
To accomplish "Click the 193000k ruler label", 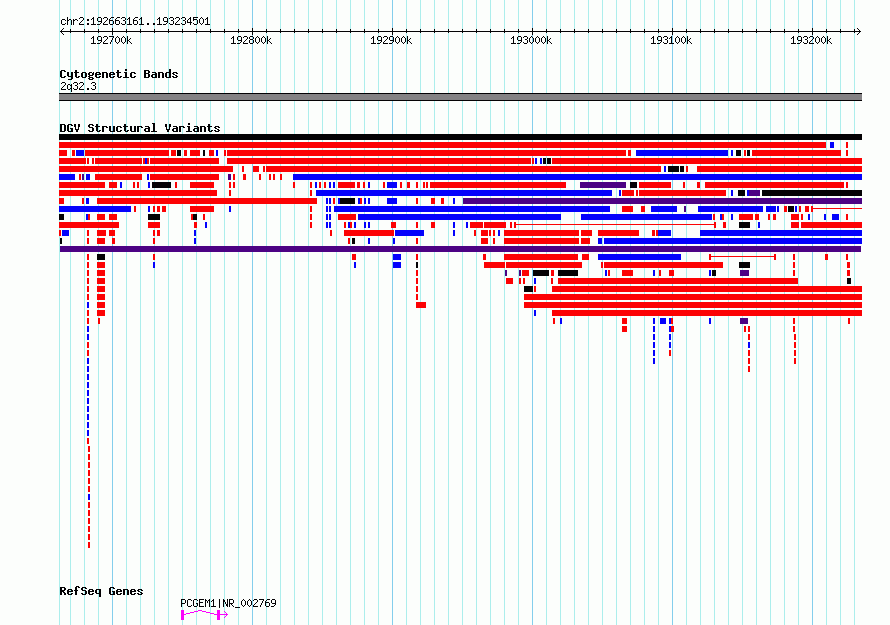I will tap(531, 40).
